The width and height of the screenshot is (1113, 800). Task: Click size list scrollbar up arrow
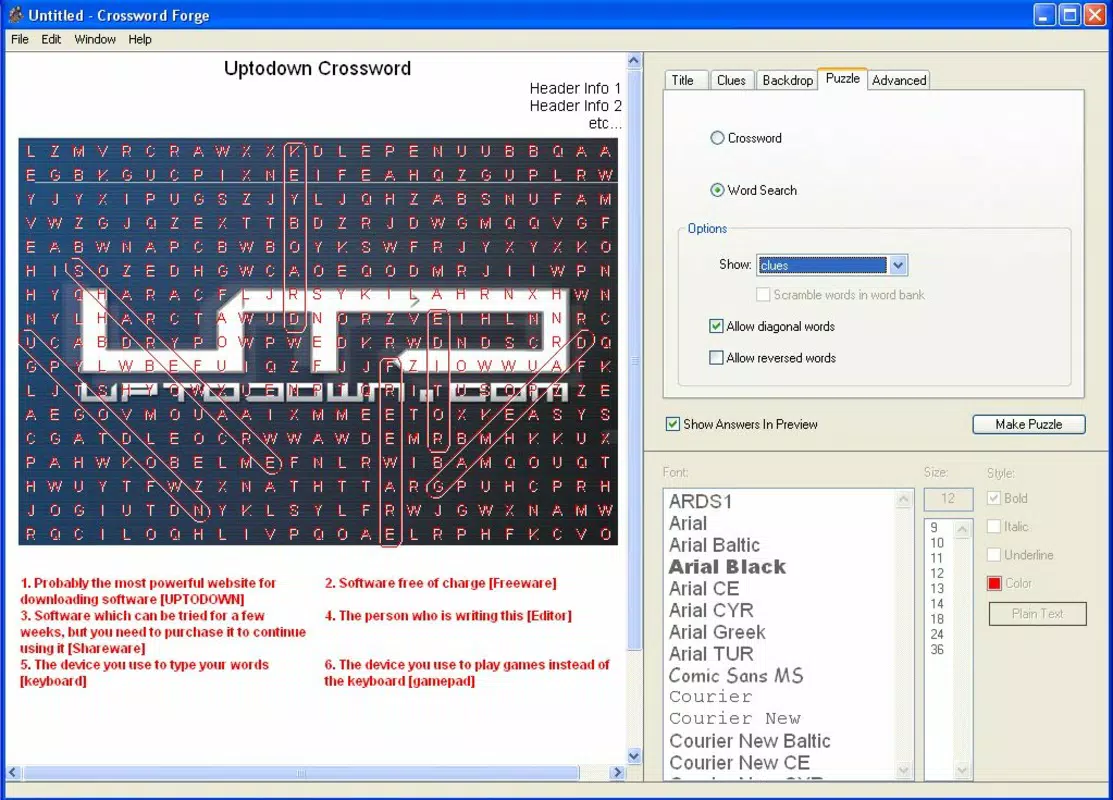pyautogui.click(x=963, y=529)
